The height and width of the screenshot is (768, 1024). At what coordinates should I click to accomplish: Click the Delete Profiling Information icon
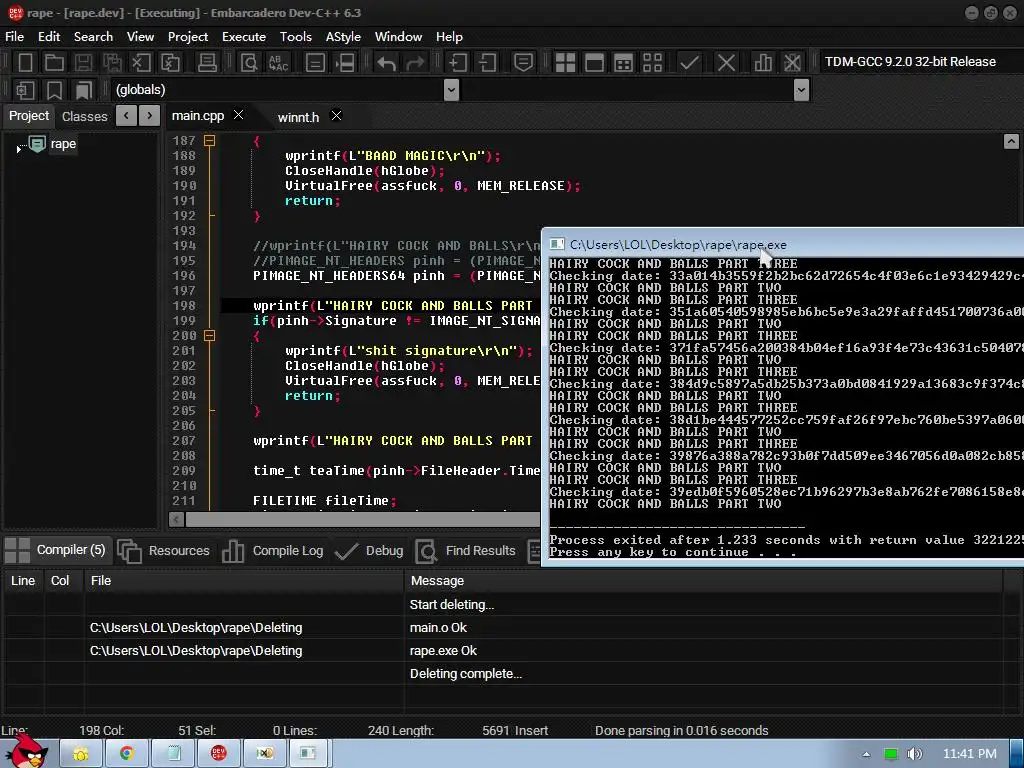click(792, 63)
